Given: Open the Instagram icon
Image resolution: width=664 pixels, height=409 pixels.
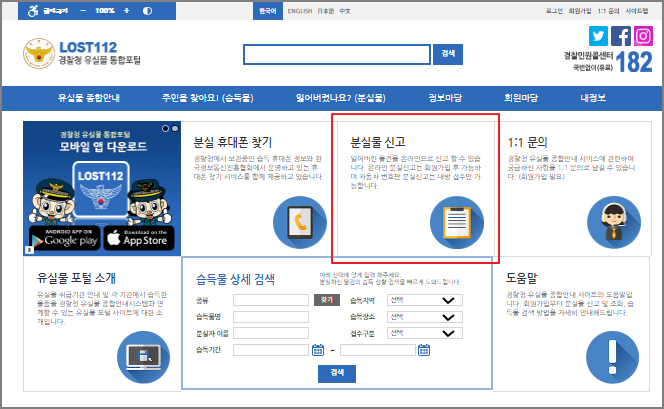Looking at the screenshot, I should click(x=643, y=36).
